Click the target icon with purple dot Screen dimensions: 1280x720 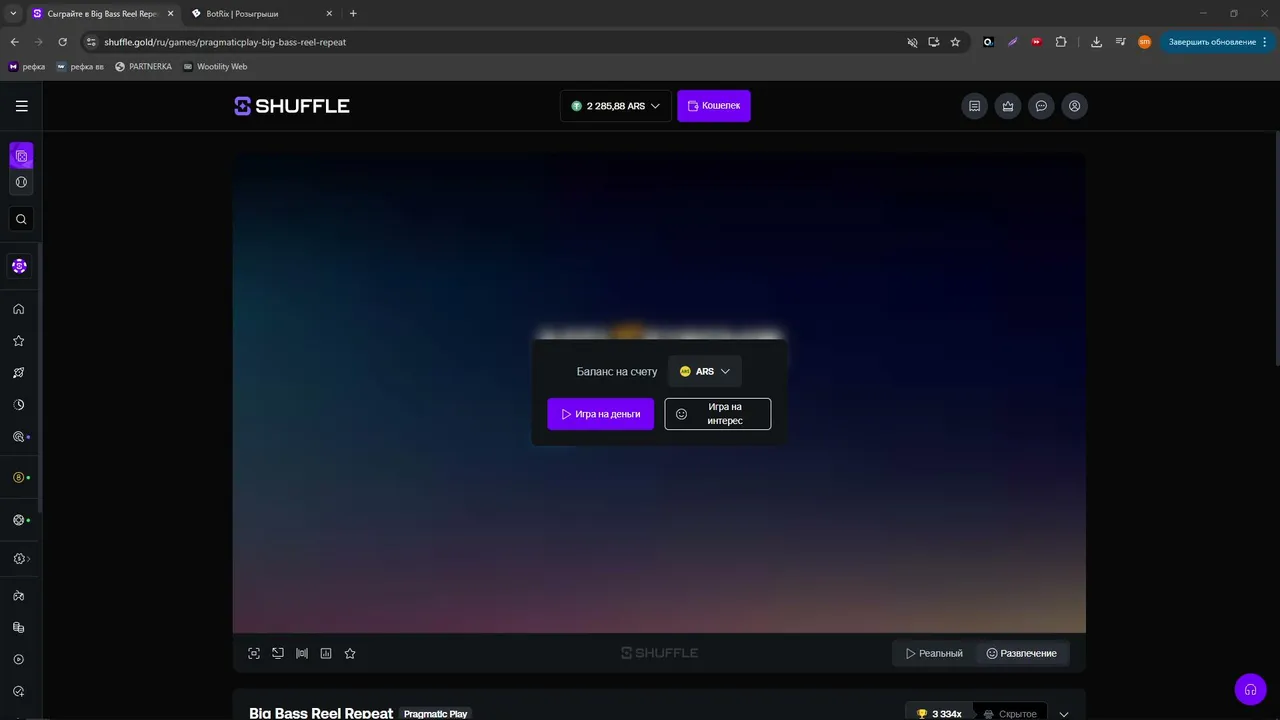18,437
